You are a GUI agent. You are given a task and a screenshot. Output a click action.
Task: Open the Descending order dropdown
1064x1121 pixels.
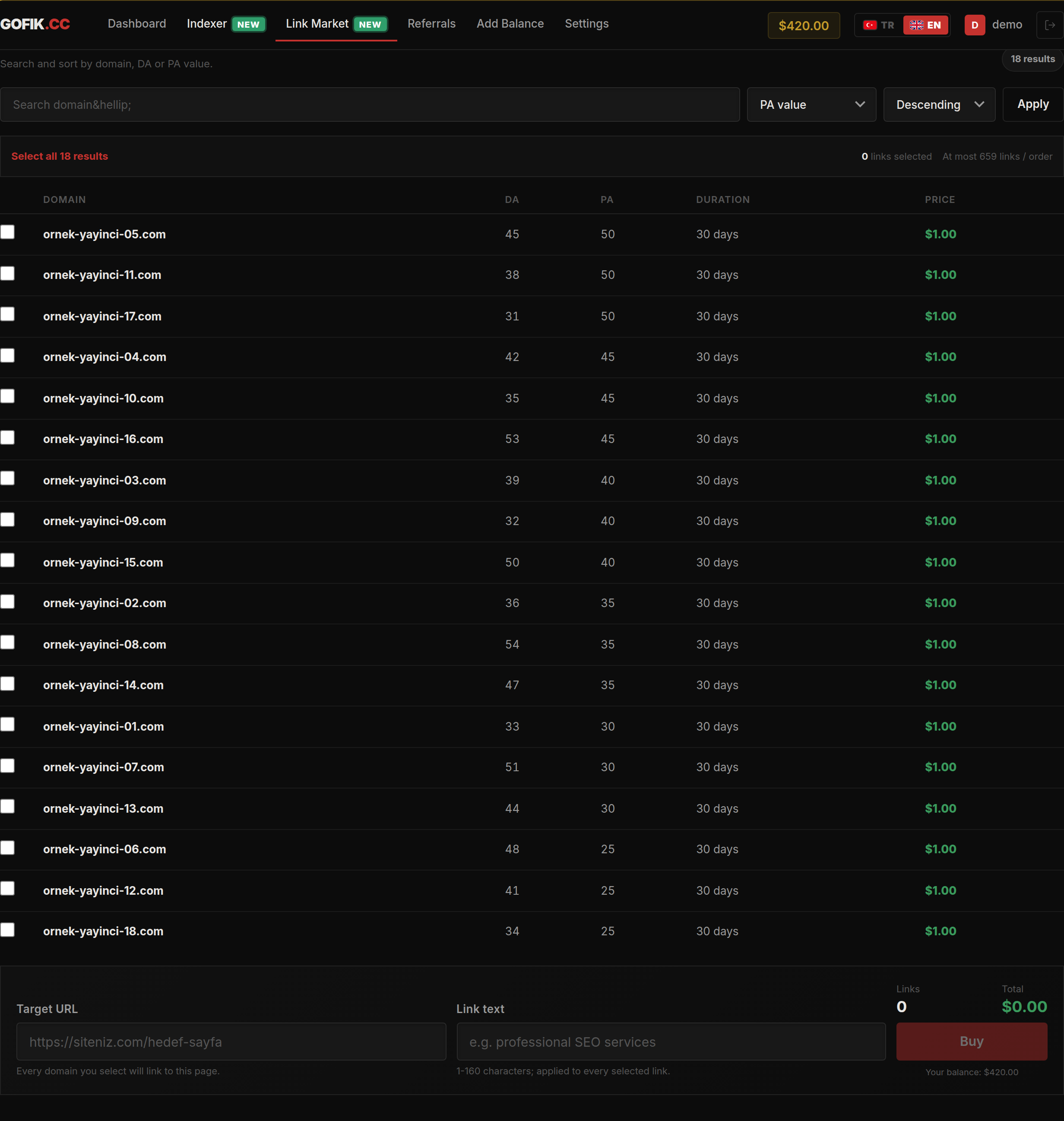[x=939, y=104]
